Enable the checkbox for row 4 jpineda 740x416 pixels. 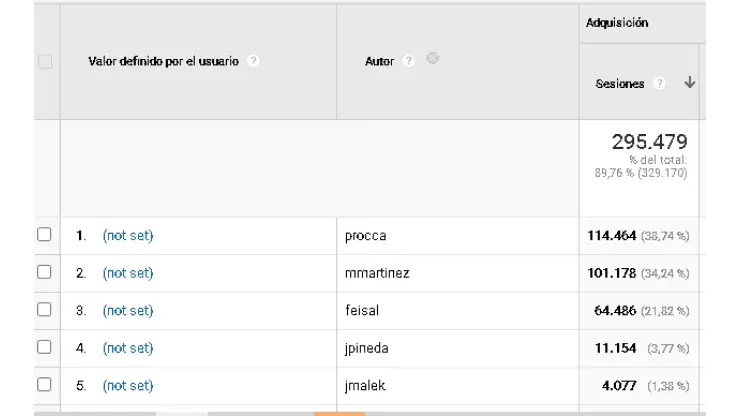(x=44, y=347)
